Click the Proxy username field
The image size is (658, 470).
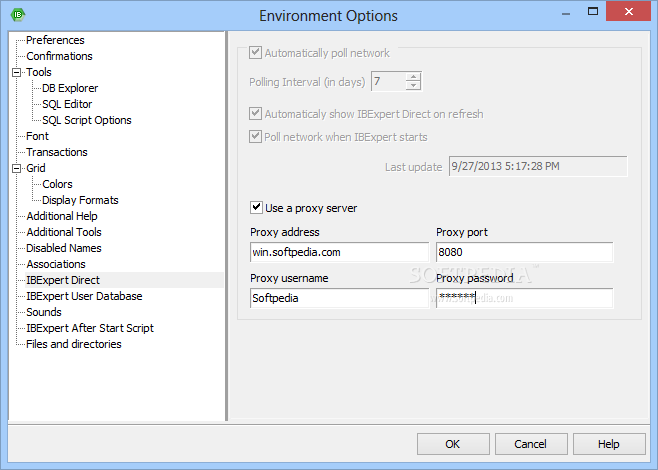339,298
